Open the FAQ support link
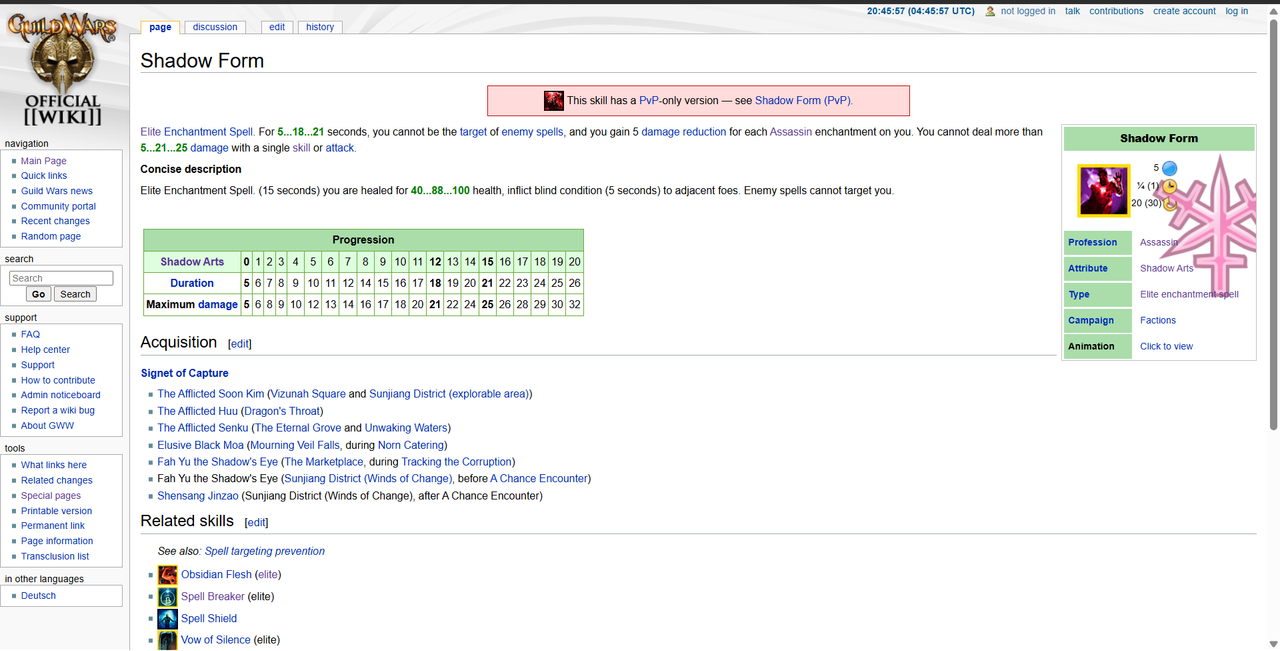 [x=30, y=334]
